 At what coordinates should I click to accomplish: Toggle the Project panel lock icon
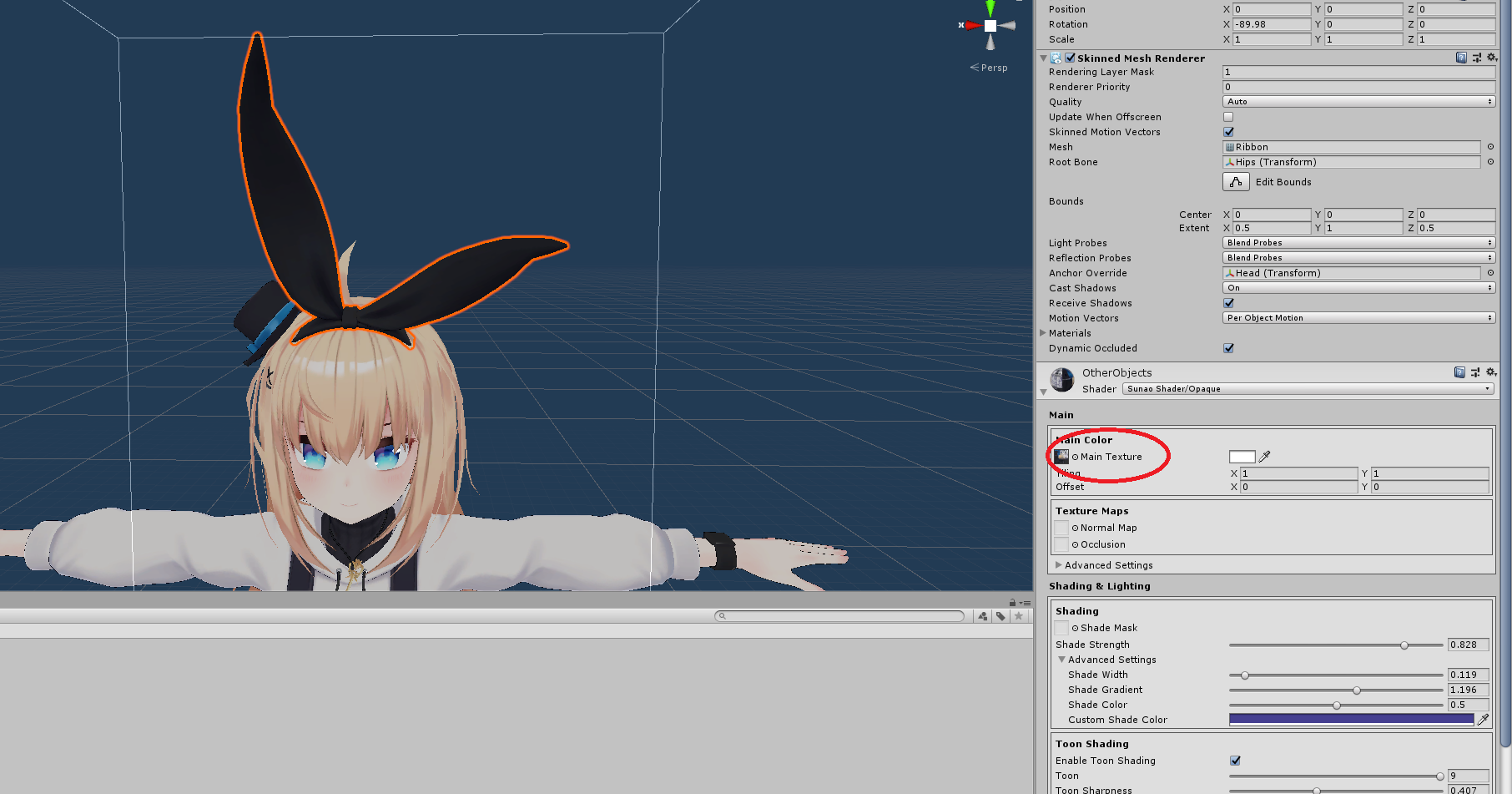1012,602
